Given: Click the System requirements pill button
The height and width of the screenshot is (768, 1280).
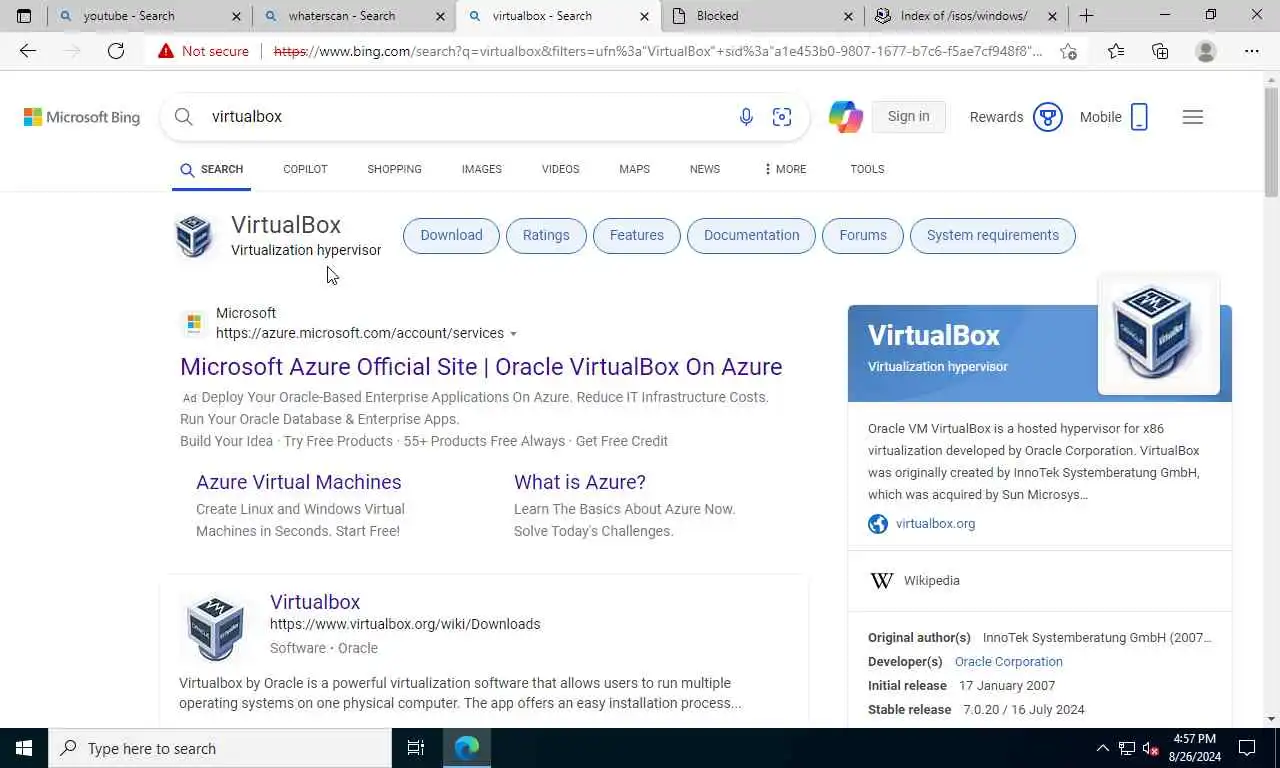Looking at the screenshot, I should click(x=993, y=236).
